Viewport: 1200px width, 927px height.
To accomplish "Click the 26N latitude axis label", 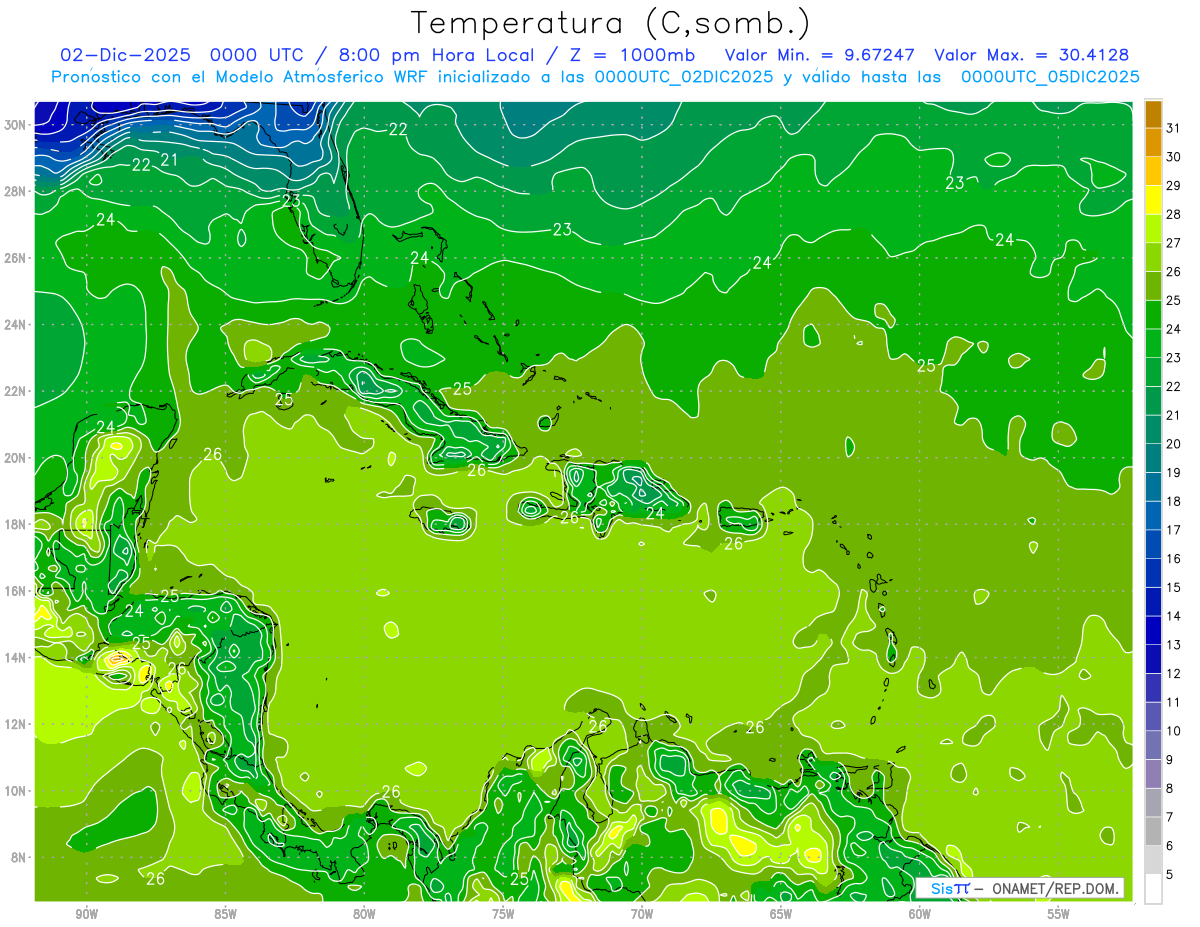I will (15, 258).
